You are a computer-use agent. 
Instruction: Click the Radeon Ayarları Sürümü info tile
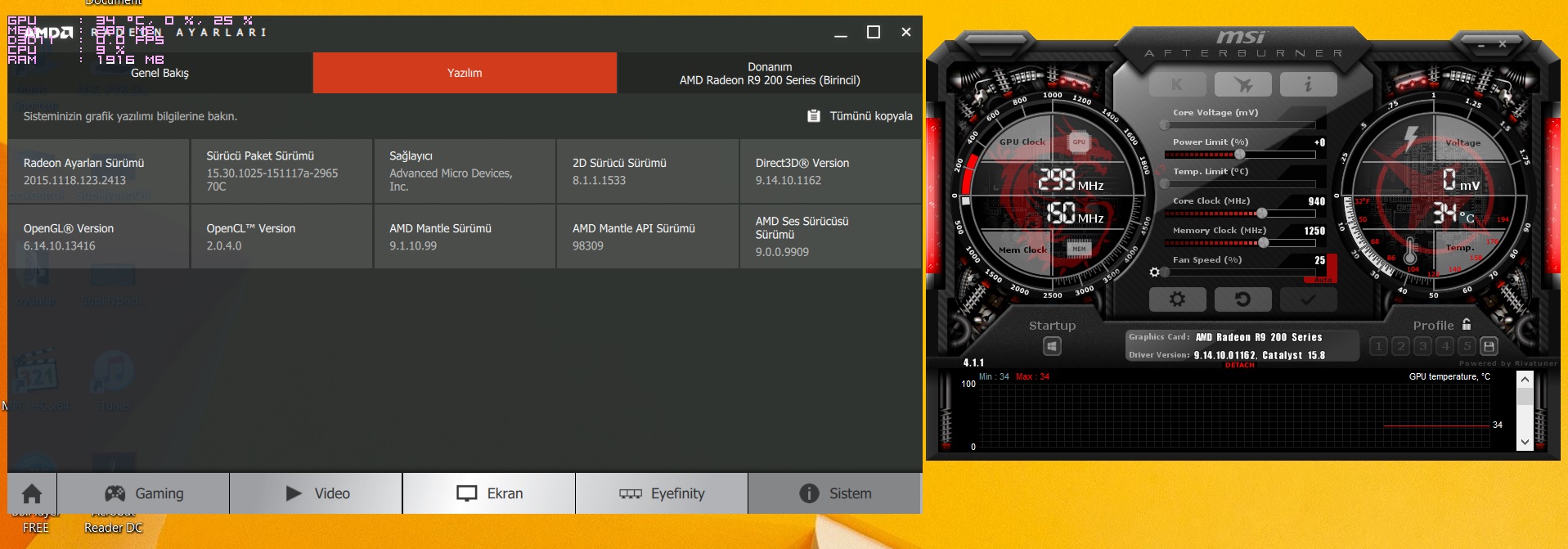point(98,171)
